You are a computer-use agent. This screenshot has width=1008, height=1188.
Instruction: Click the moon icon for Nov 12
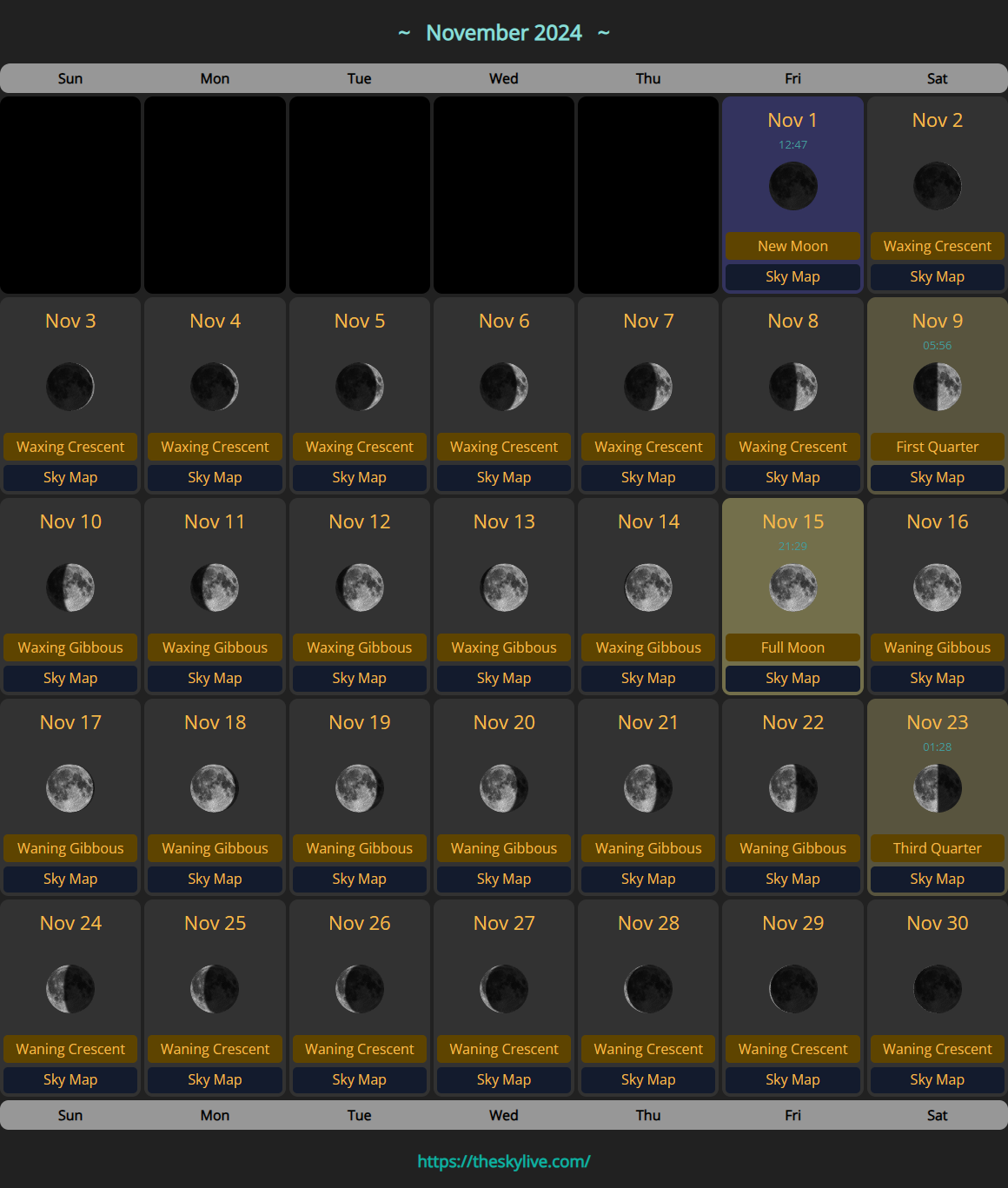pyautogui.click(x=360, y=587)
